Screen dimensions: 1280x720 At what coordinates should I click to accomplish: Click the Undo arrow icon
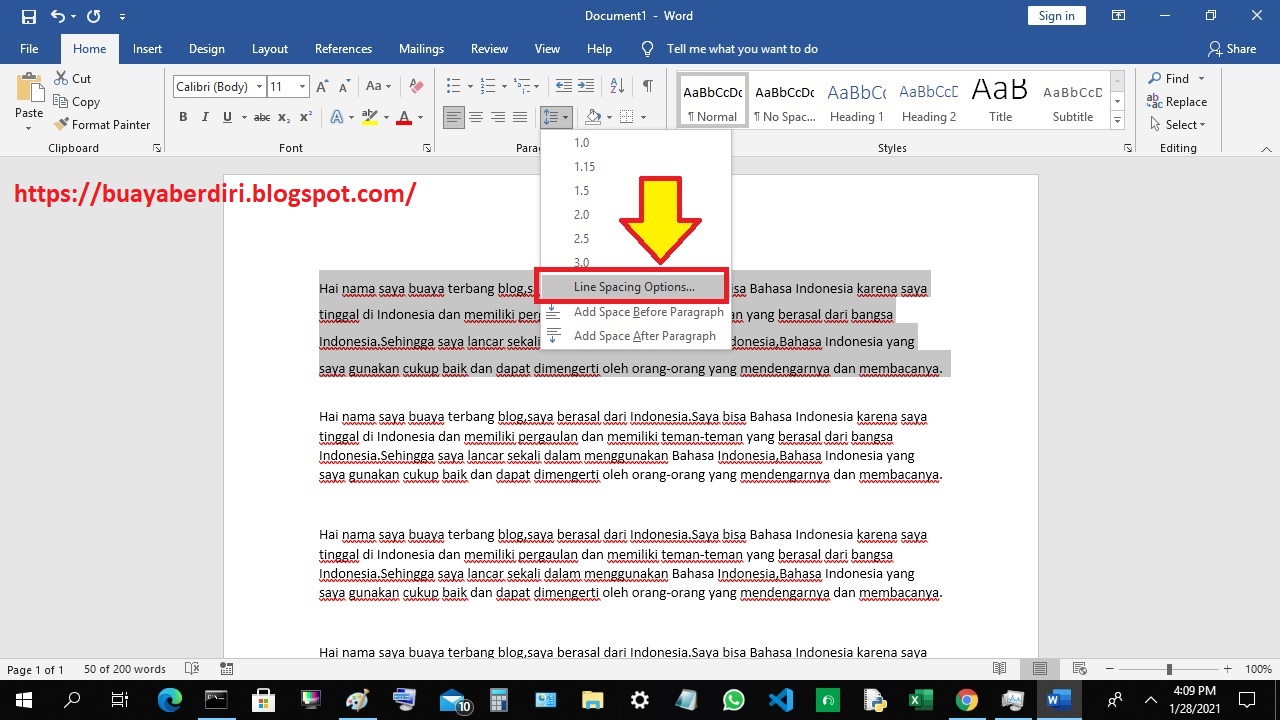coord(57,16)
